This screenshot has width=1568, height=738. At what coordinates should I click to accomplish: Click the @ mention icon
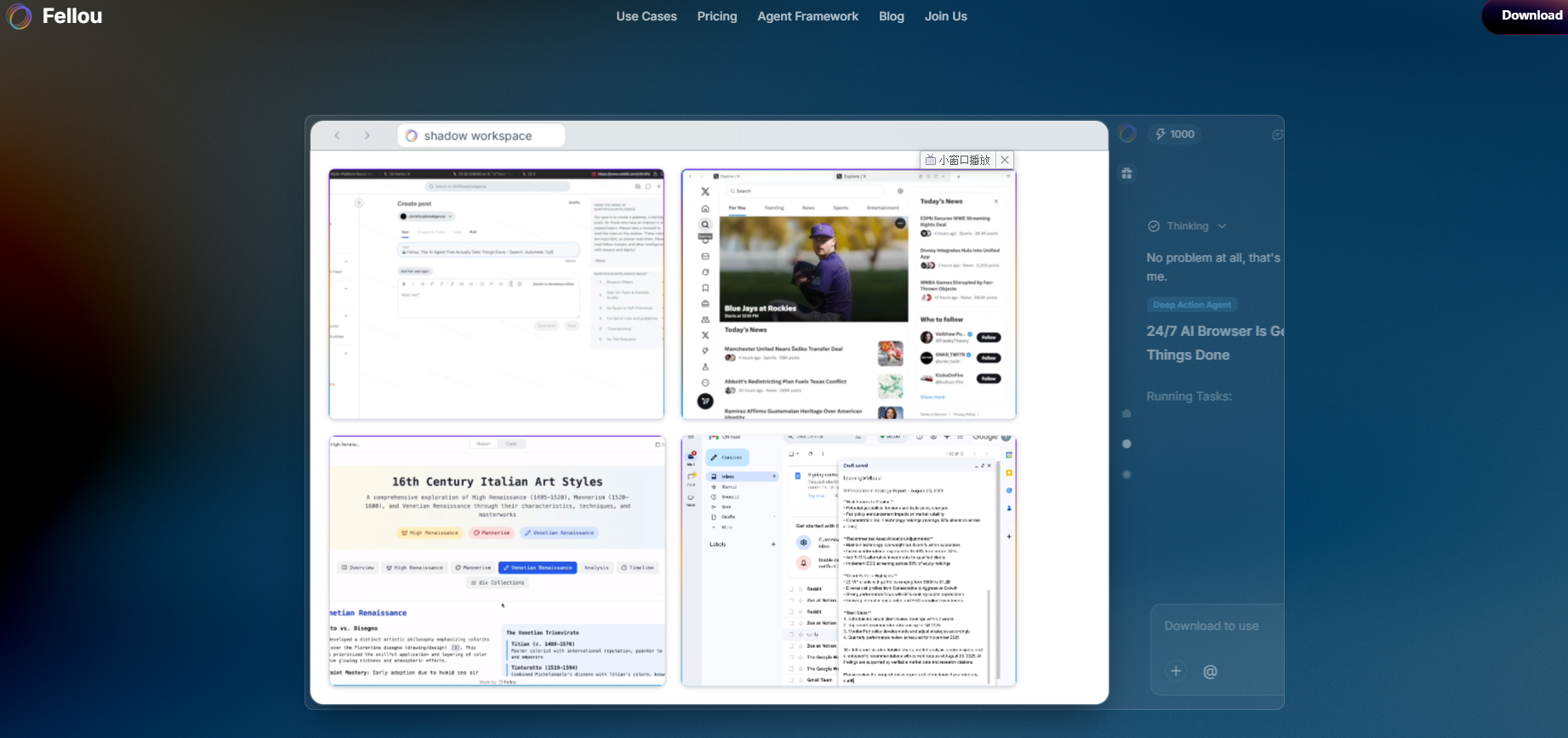[1210, 672]
